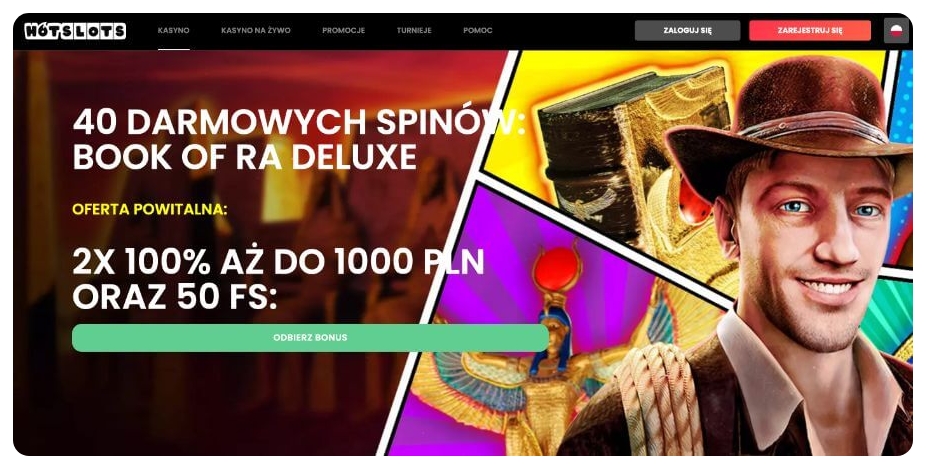
Task: Click the Zaloguj się button
Action: coord(687,31)
